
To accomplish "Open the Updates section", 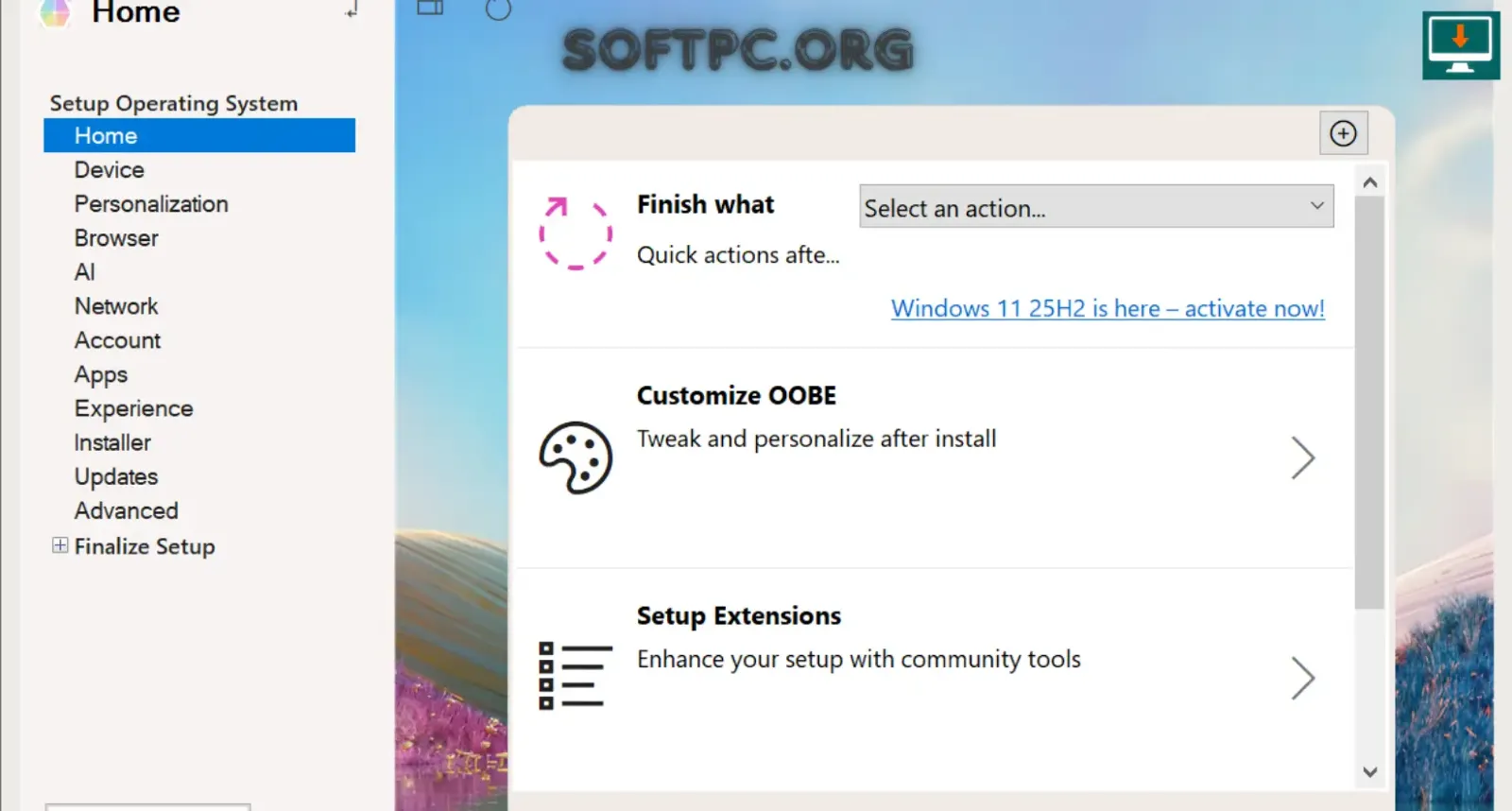I will 116,476.
